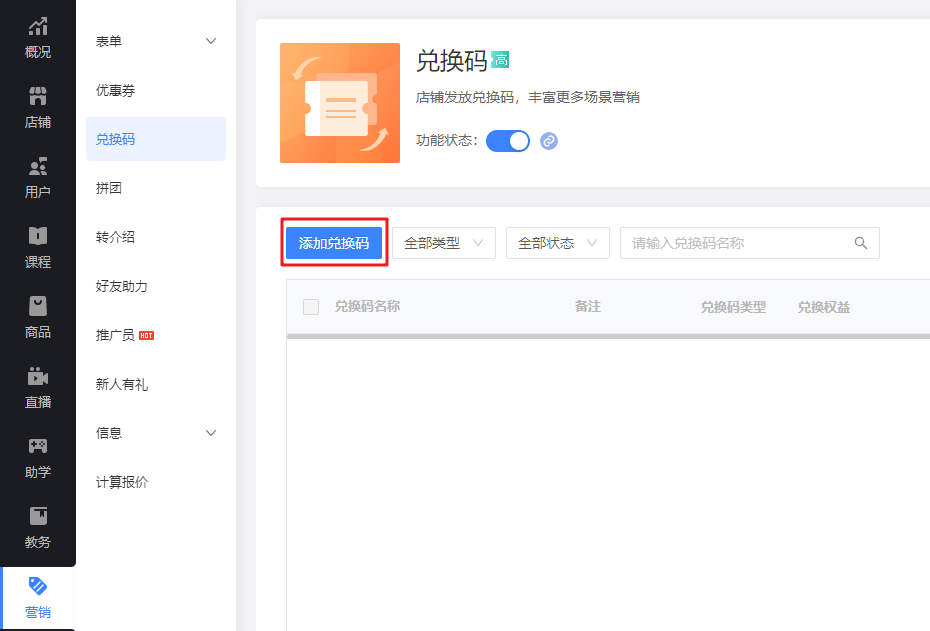Click the 添加兑换码 button
Image resolution: width=930 pixels, height=631 pixels.
[334, 243]
